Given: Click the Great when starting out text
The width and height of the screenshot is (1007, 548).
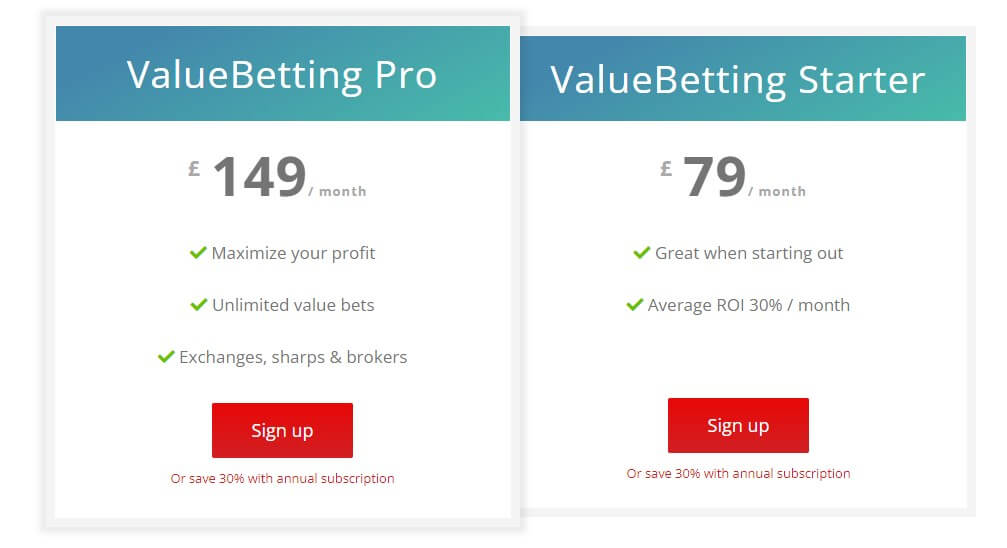Looking at the screenshot, I should (749, 253).
